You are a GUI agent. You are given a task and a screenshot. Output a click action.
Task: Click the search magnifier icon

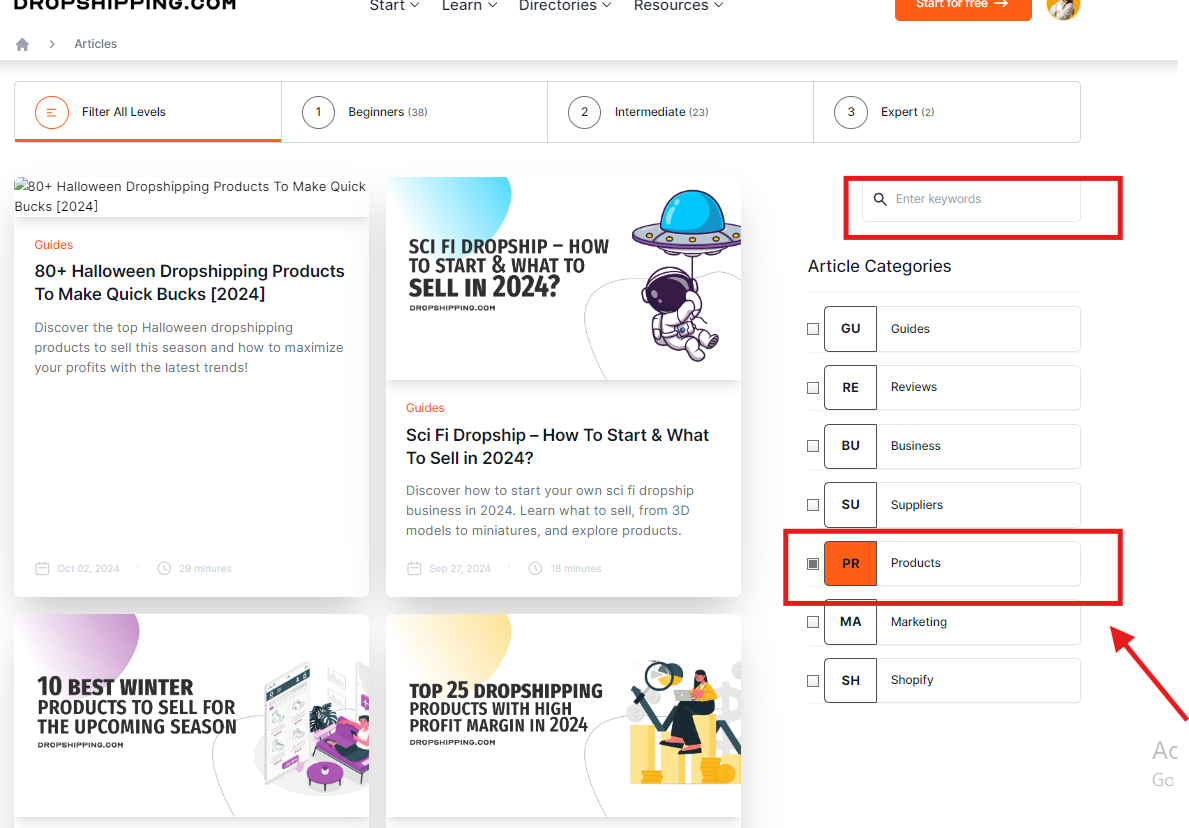[880, 199]
